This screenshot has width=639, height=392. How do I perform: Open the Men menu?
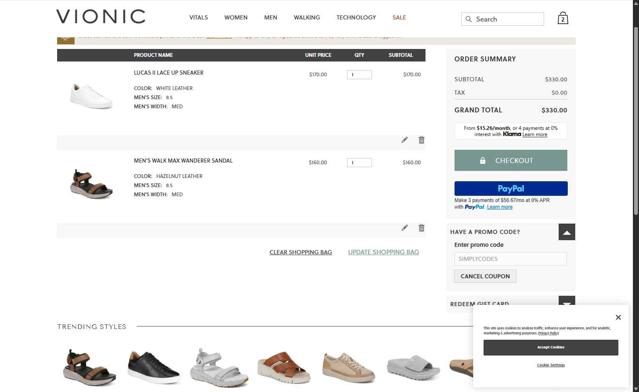pos(271,18)
